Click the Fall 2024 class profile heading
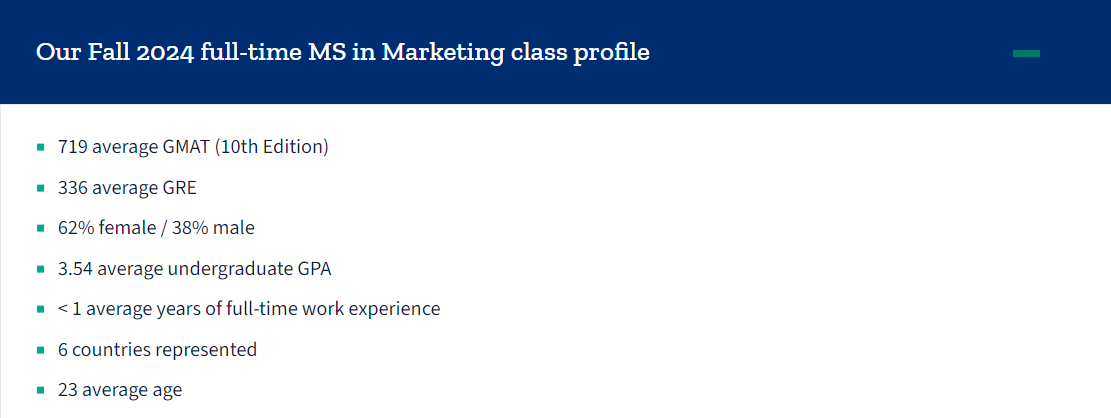Image resolution: width=1111 pixels, height=418 pixels. [x=342, y=52]
